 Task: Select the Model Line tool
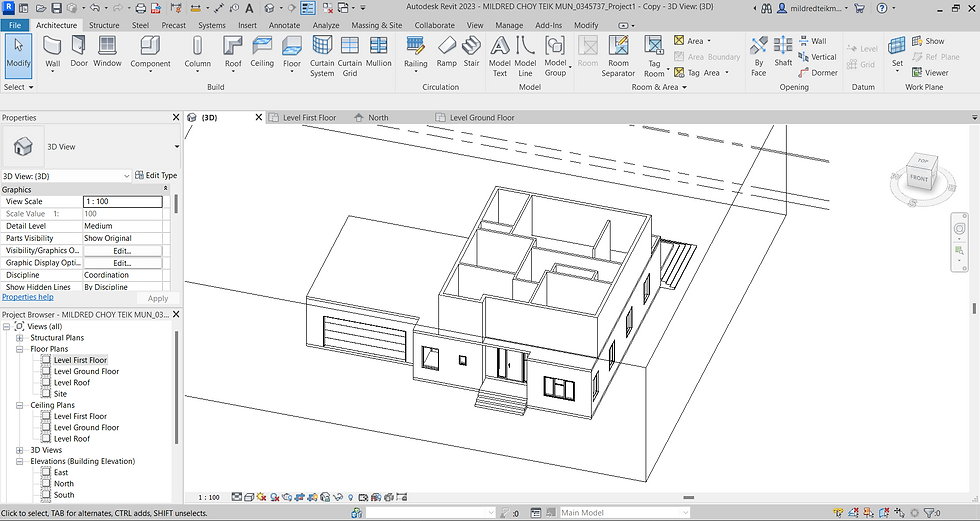(525, 56)
